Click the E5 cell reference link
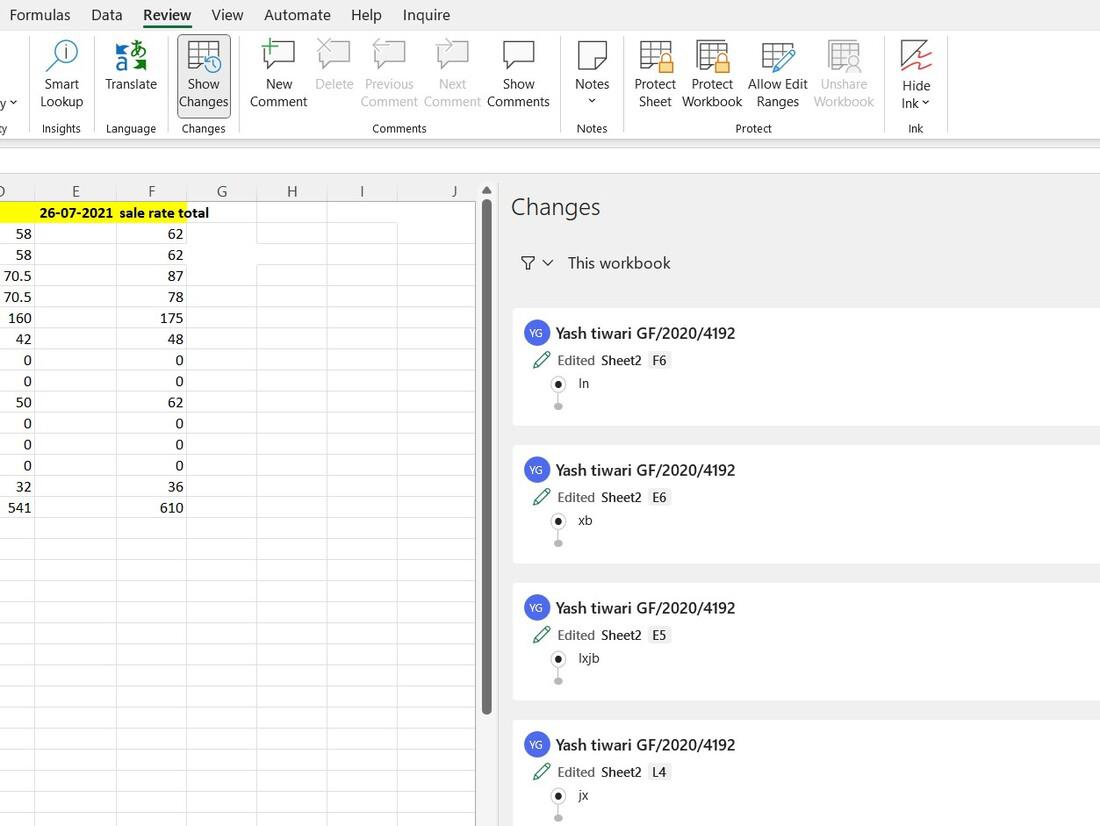1100x826 pixels. click(659, 635)
